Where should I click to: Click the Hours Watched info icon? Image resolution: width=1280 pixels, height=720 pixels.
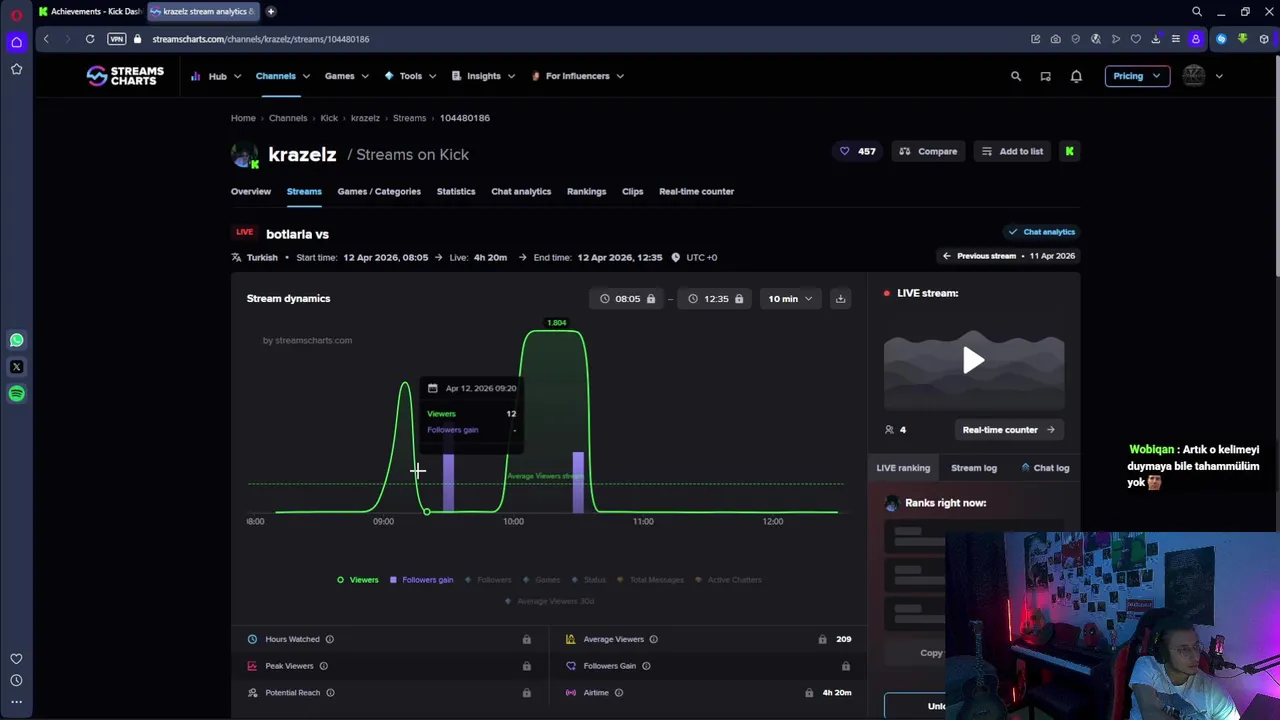(x=329, y=639)
